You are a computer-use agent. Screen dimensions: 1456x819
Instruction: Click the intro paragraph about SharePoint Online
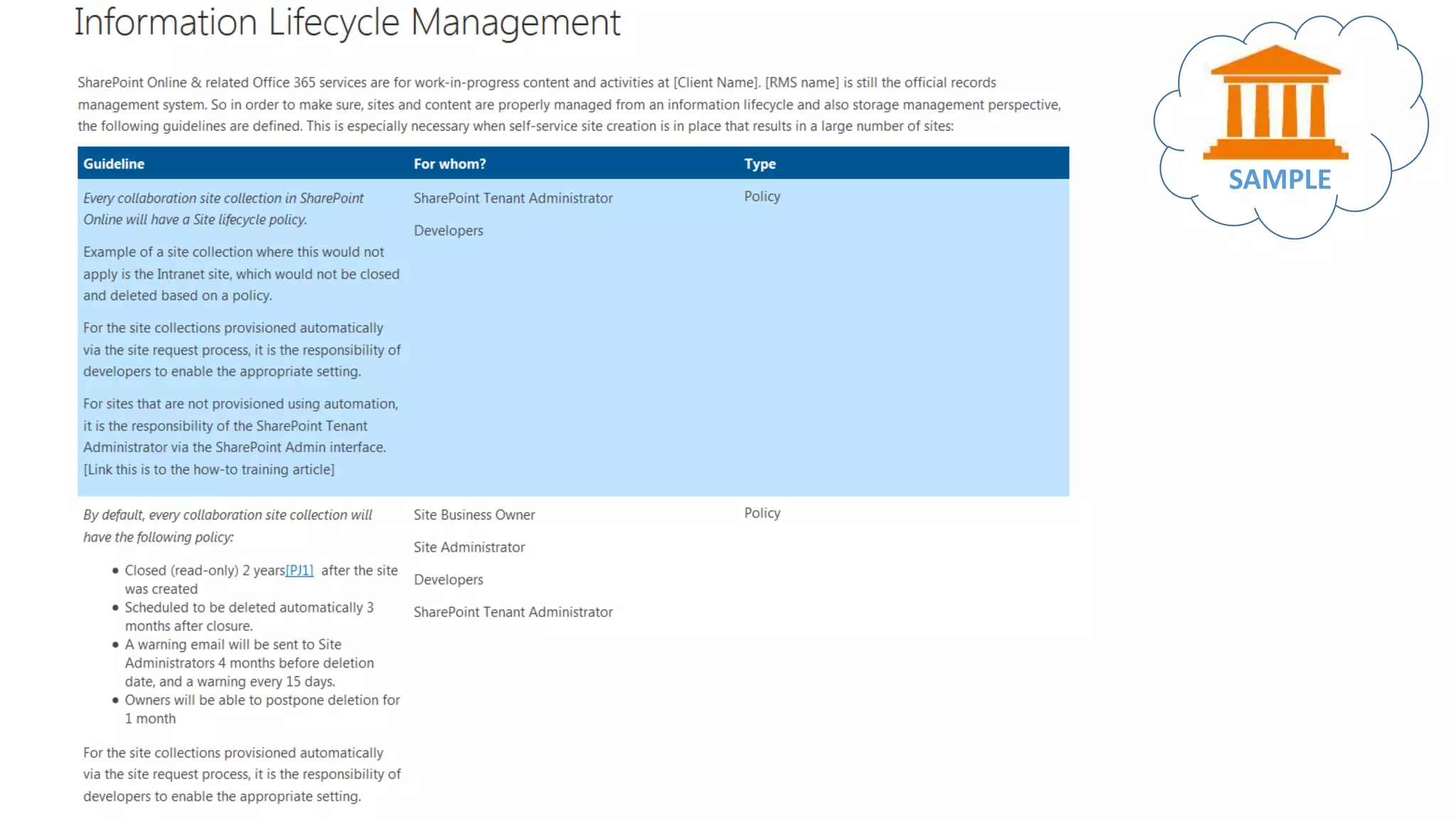pyautogui.click(x=568, y=105)
